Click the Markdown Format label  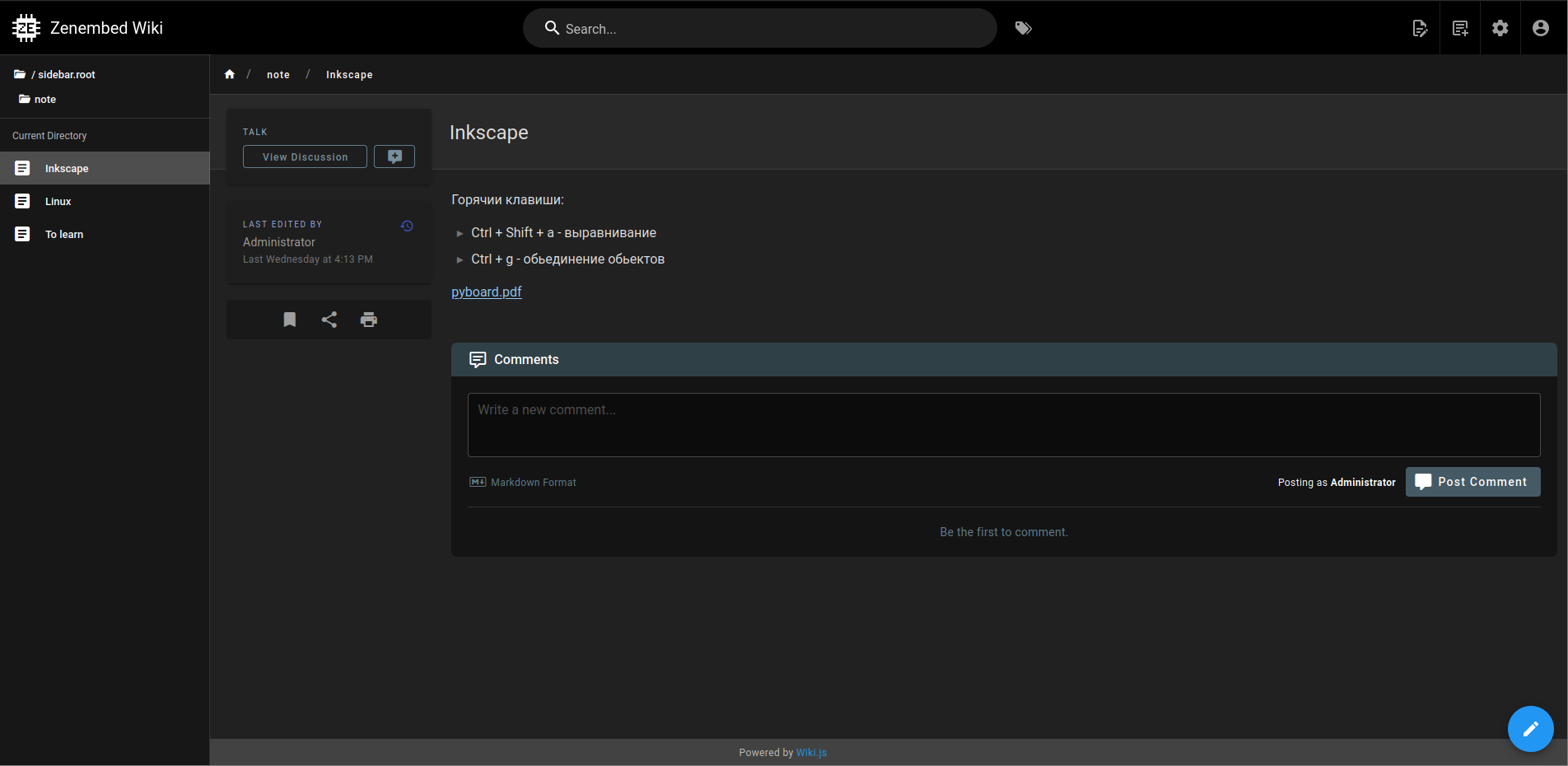[534, 483]
